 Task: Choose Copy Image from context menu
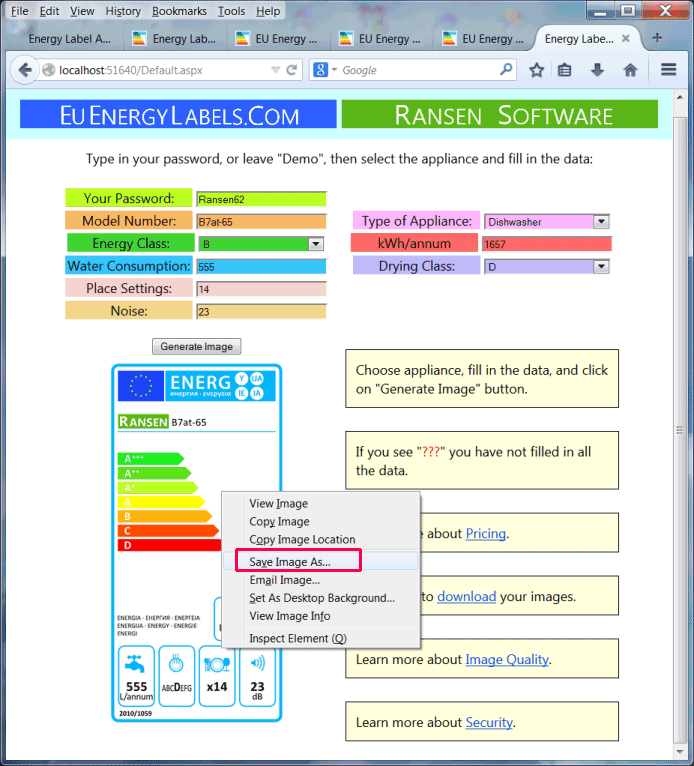tap(279, 521)
